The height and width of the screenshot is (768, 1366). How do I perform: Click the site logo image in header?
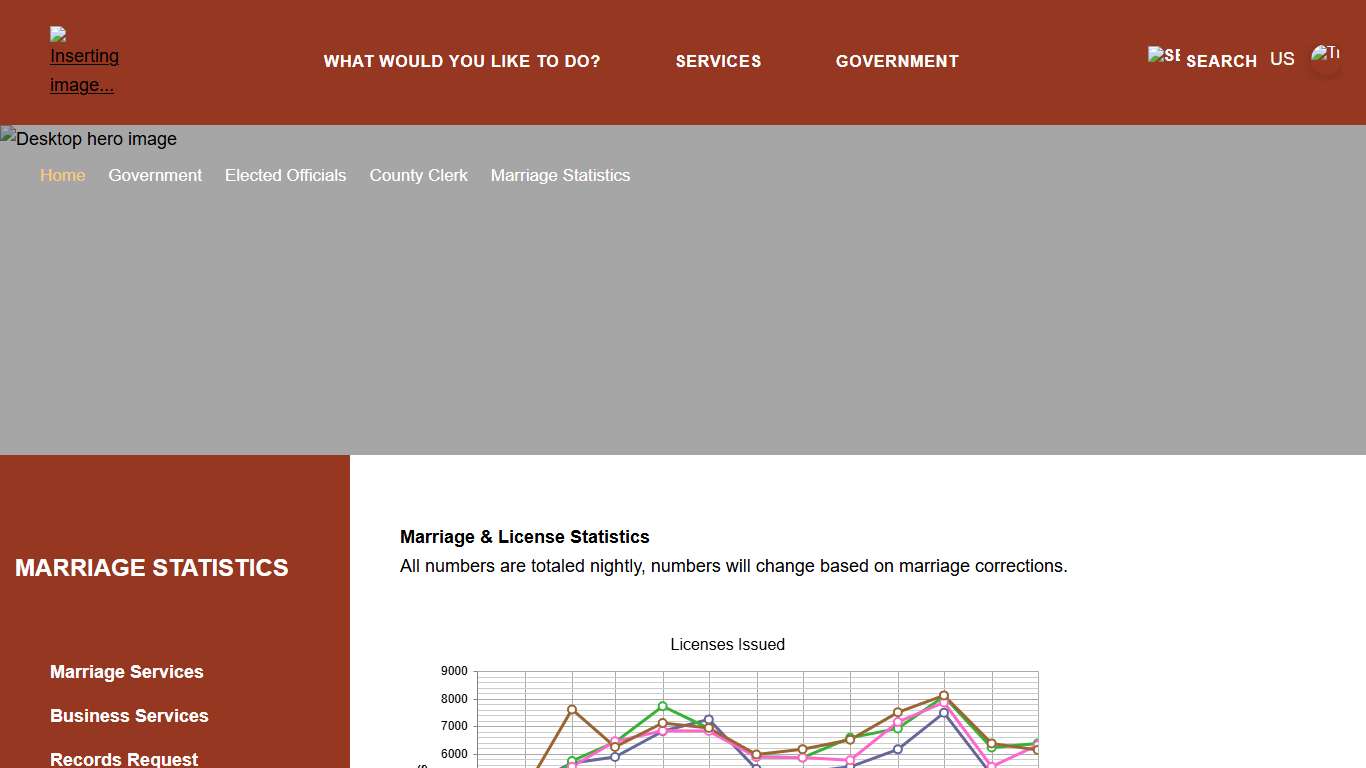coord(84,61)
